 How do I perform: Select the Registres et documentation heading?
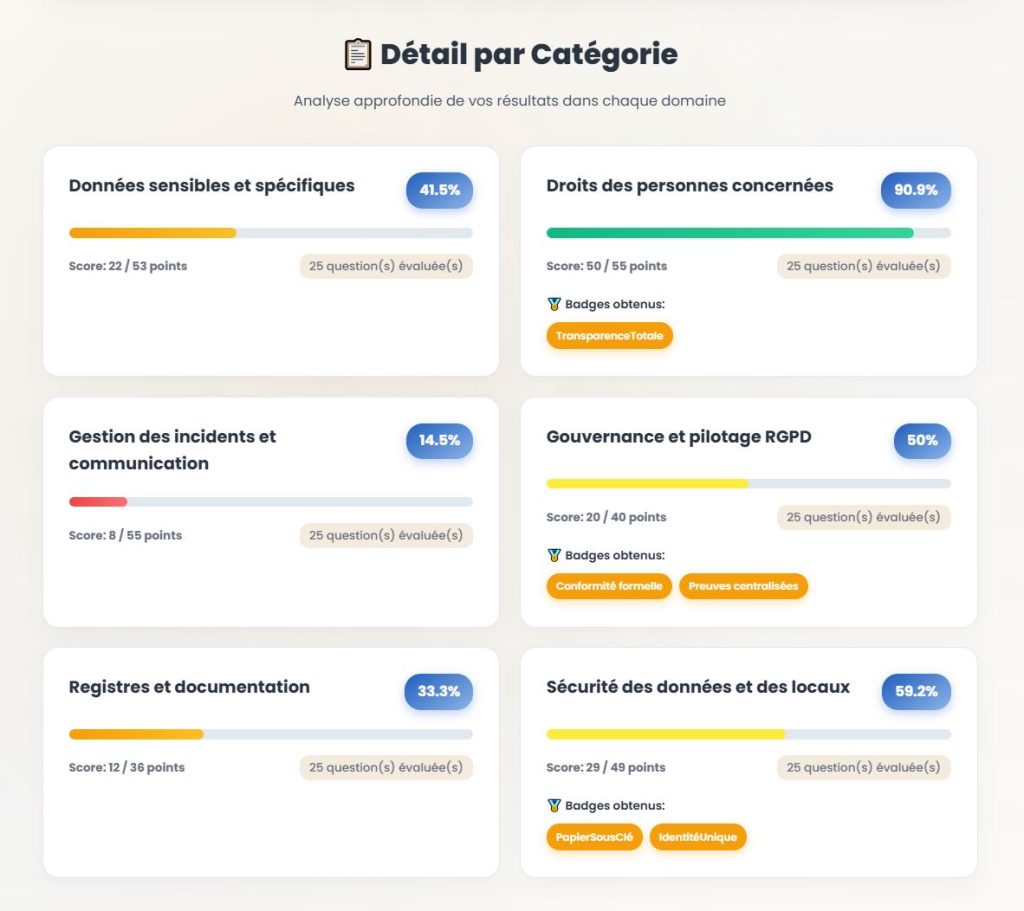(189, 687)
